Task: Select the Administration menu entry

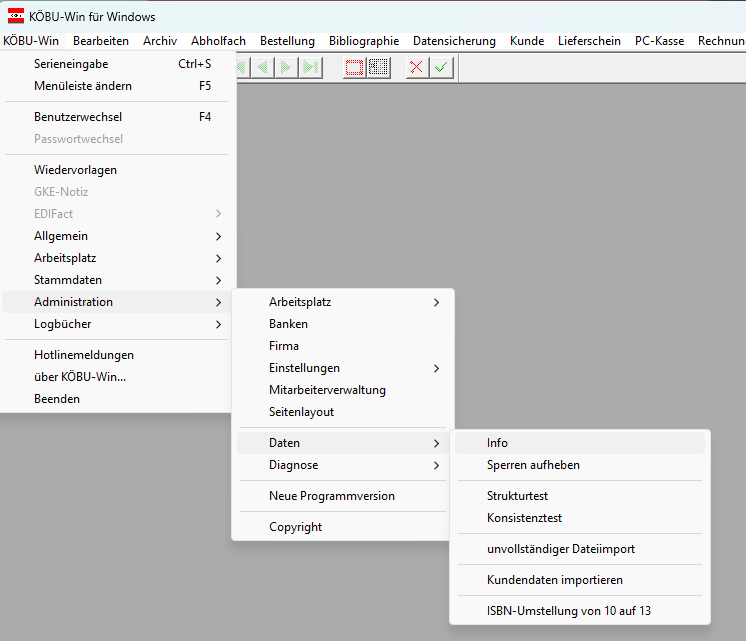Action: pyautogui.click(x=117, y=302)
